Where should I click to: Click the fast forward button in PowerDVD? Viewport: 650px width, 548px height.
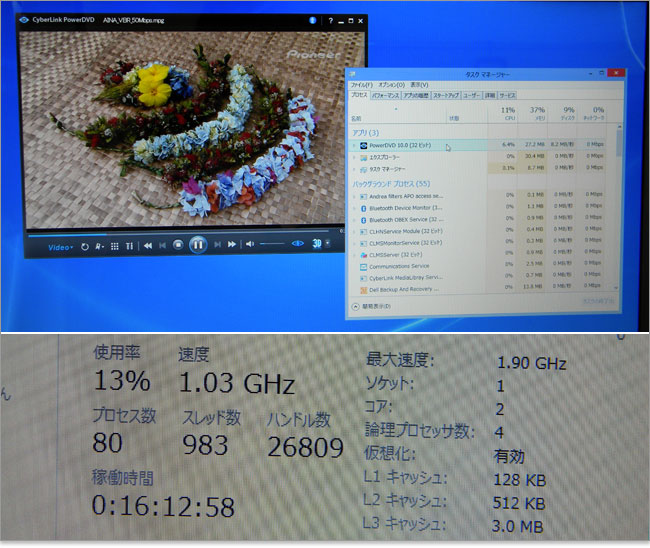click(x=232, y=244)
